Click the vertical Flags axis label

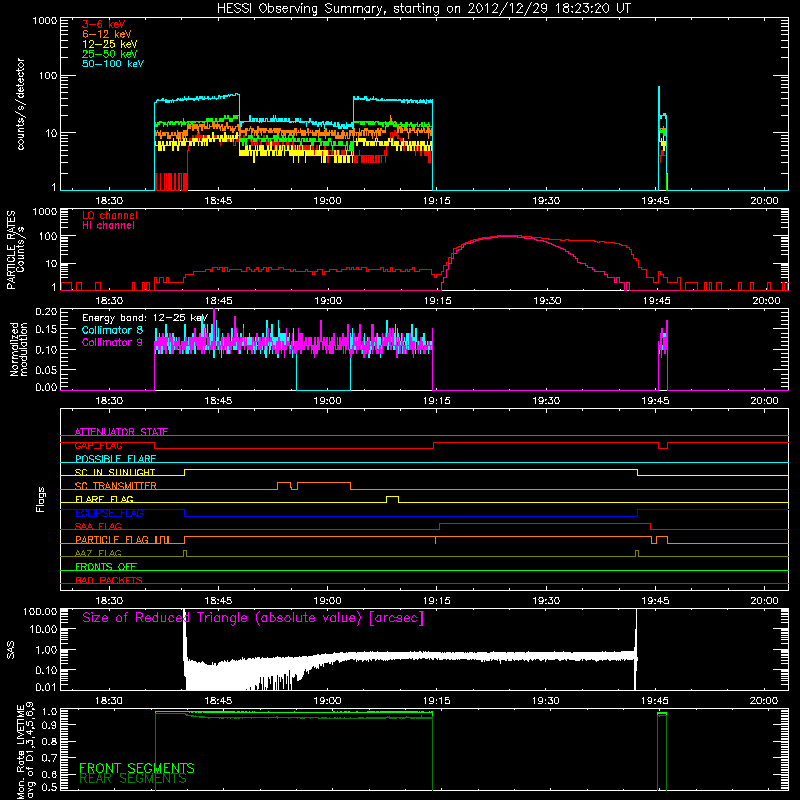pyautogui.click(x=40, y=499)
